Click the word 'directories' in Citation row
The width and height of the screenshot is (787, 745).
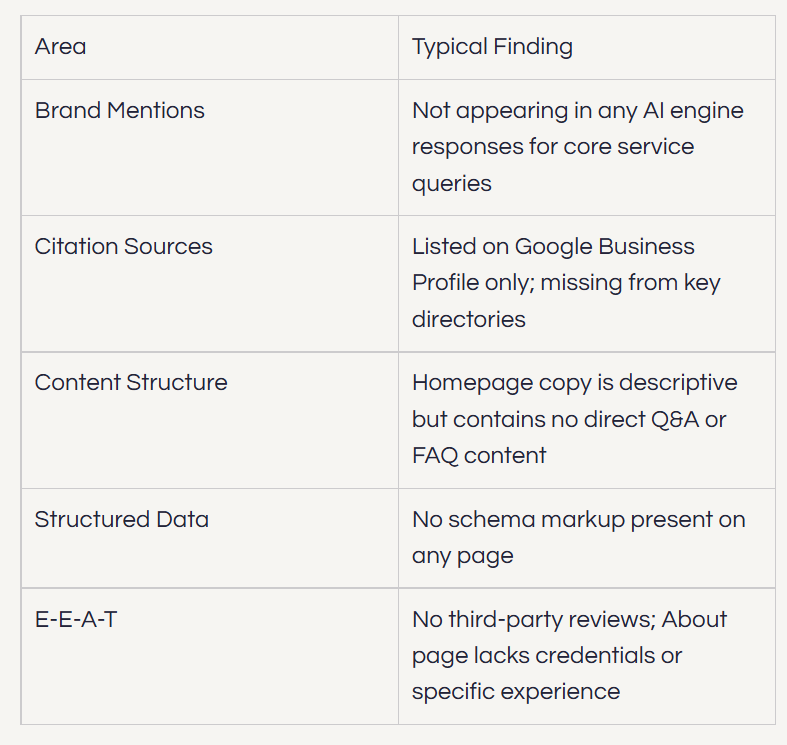469,319
